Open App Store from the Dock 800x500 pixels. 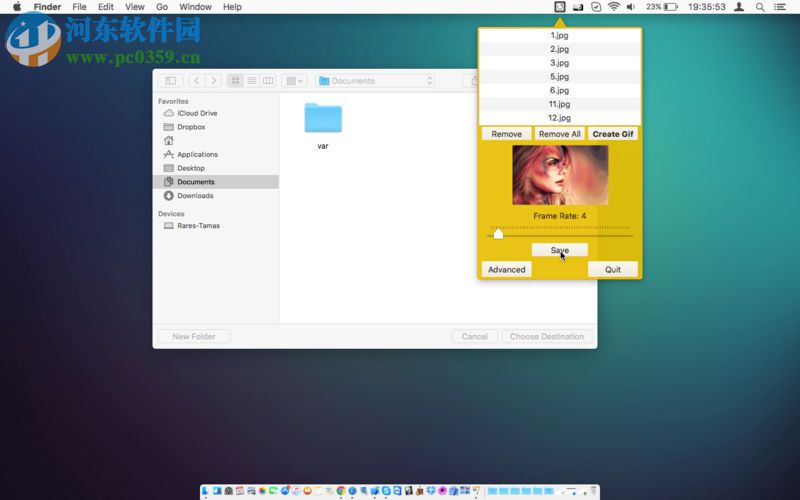[285, 491]
